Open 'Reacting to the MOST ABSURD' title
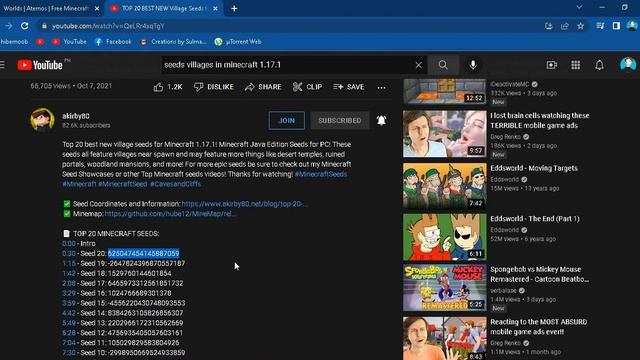Viewport: 640px width, 360px height. (x=538, y=327)
